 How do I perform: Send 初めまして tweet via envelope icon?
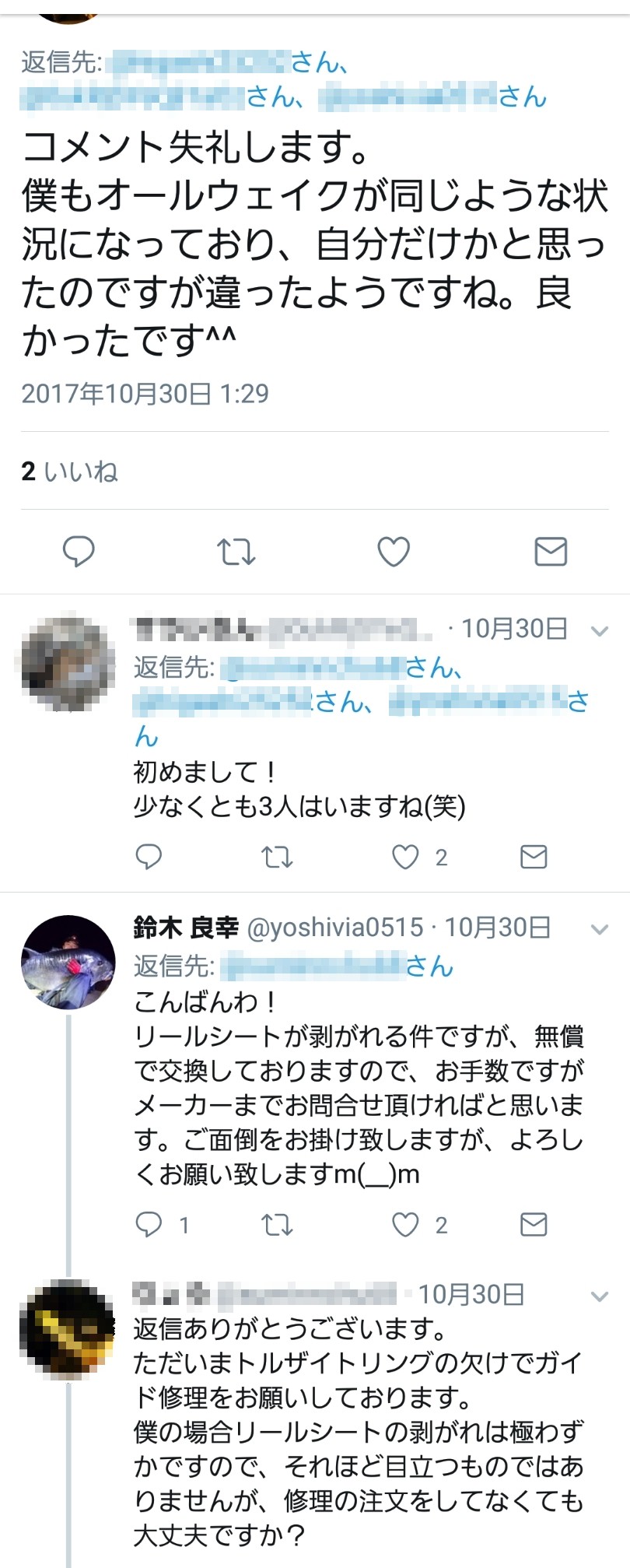pyautogui.click(x=534, y=857)
